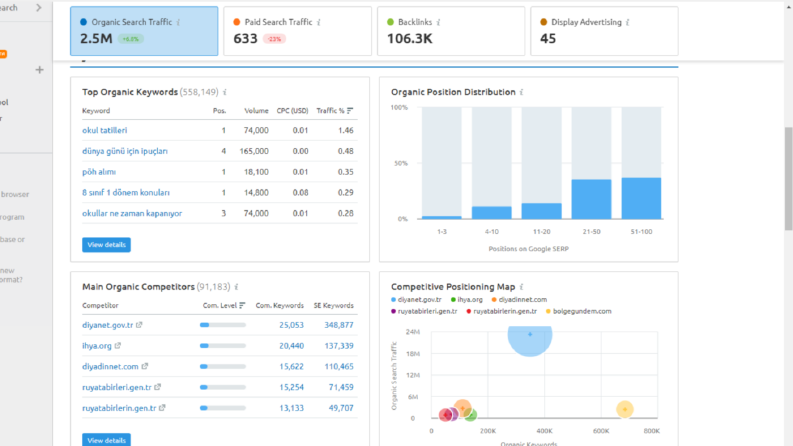This screenshot has width=793, height=446.
Task: Toggle diyadinnet.com legend orange dot
Action: coord(494,300)
